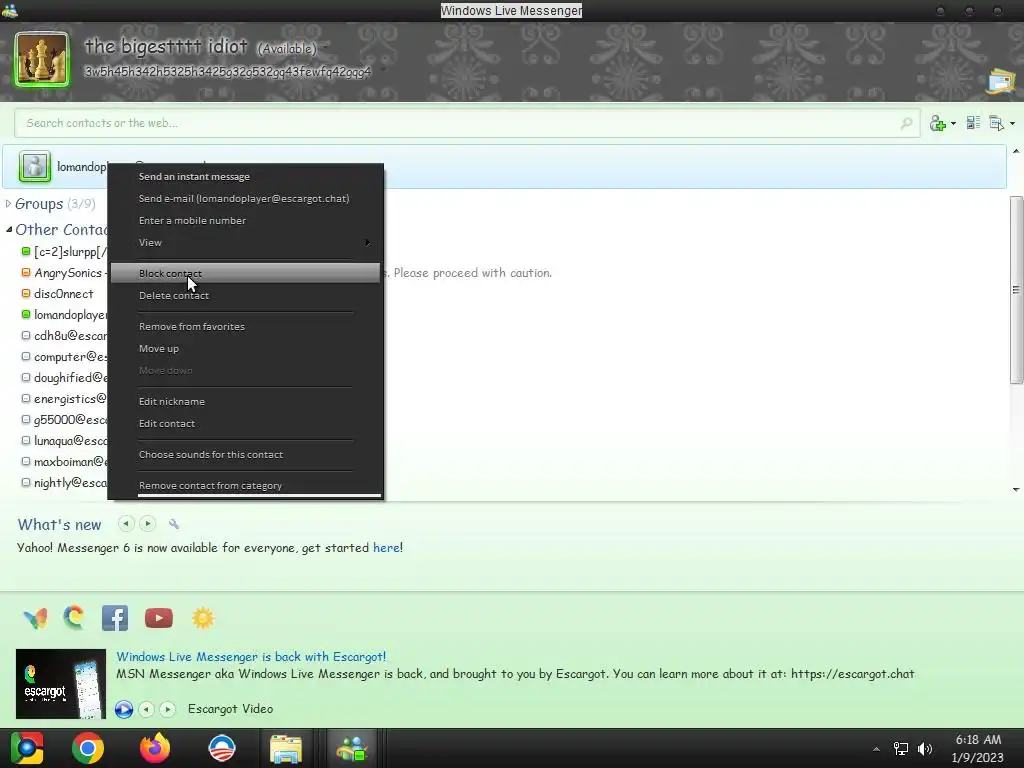Select the lunaqua@ contact
This screenshot has height=768, width=1024.
pos(65,441)
